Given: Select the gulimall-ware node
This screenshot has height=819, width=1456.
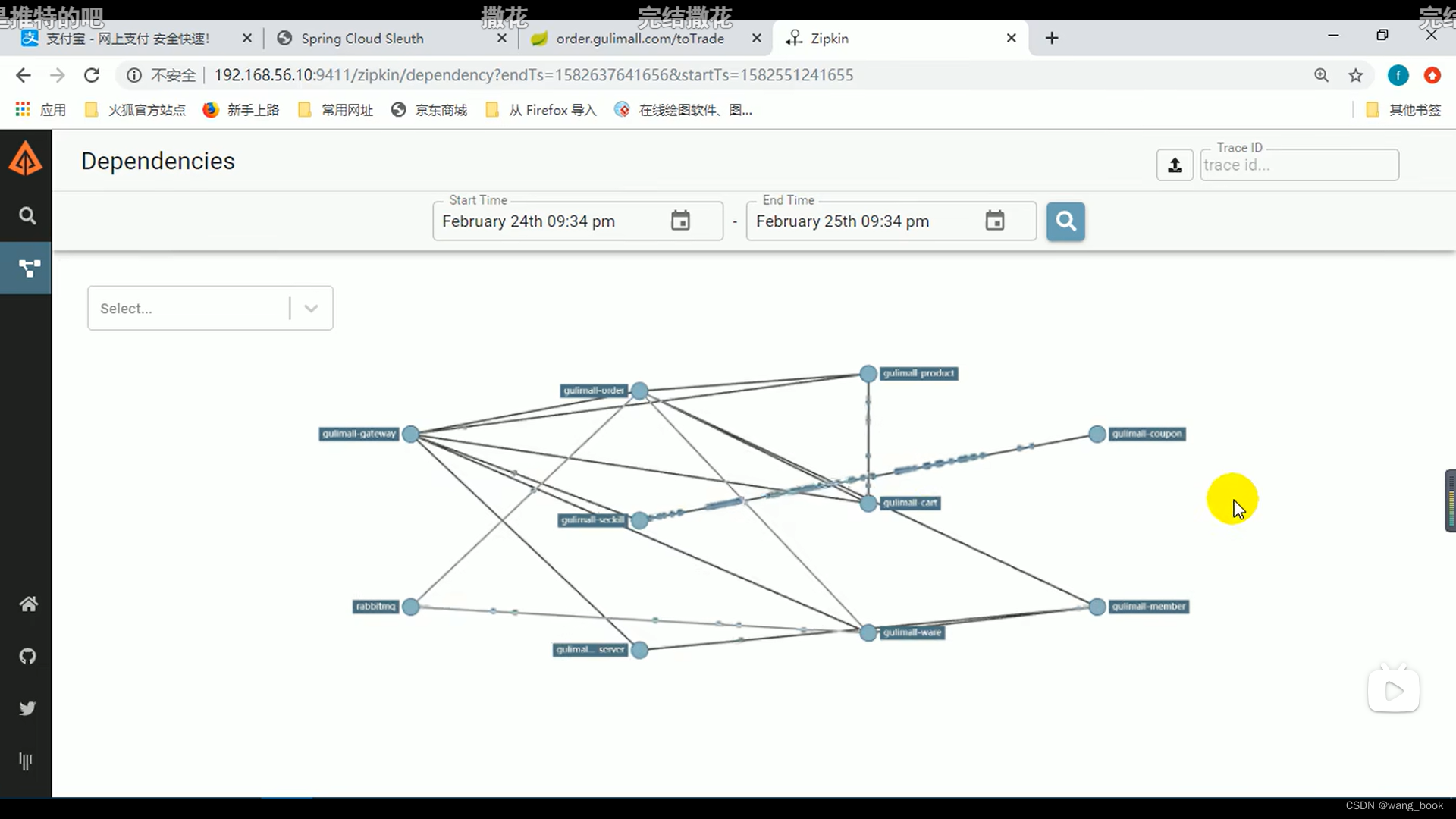Looking at the screenshot, I should (x=868, y=632).
